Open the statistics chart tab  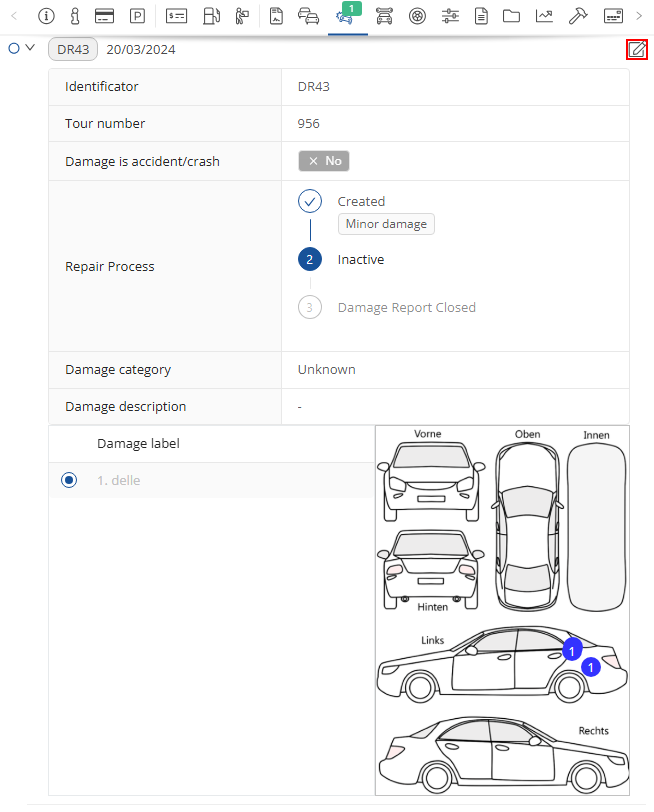(x=544, y=16)
